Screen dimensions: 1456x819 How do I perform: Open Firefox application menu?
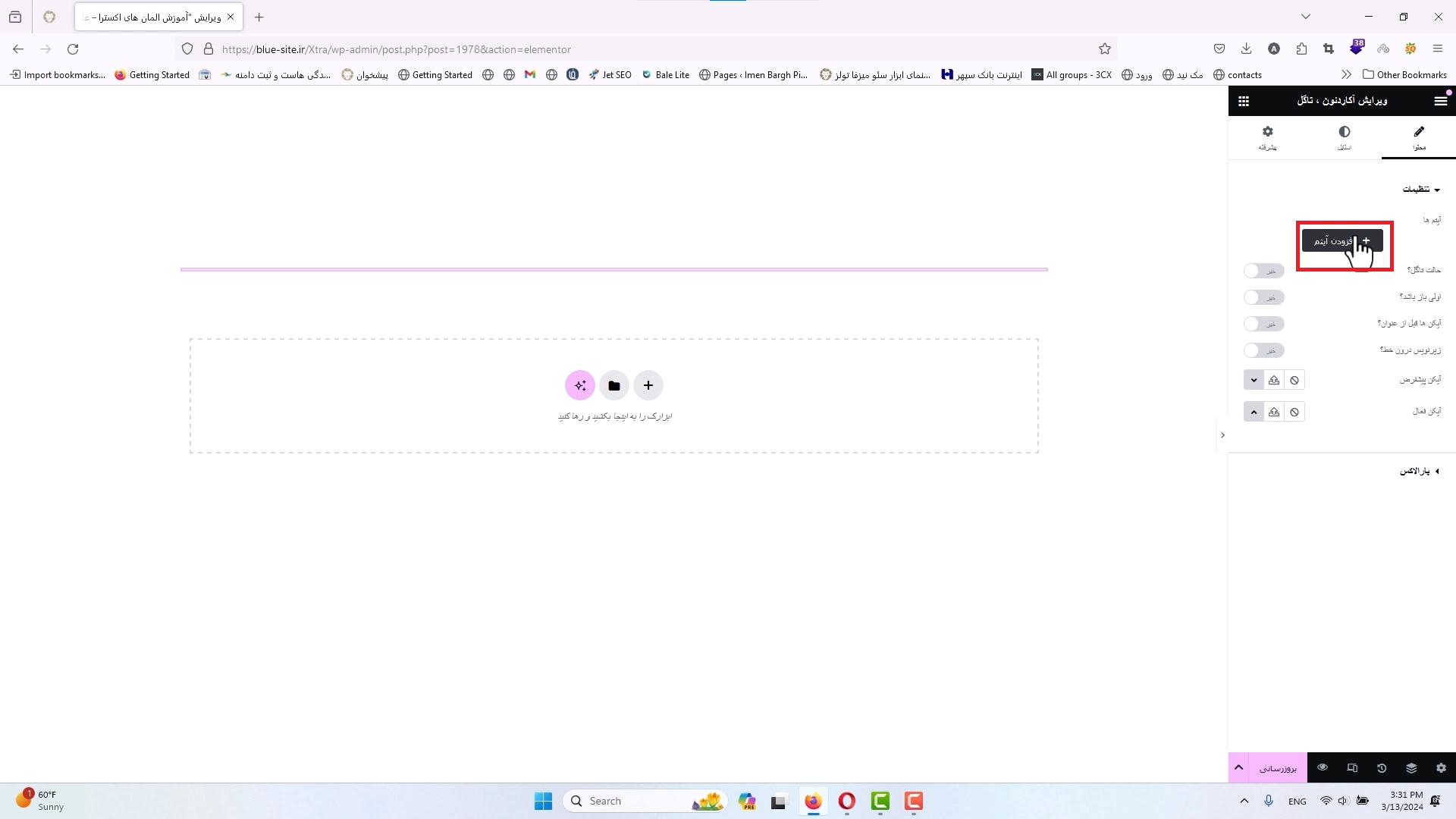pyautogui.click(x=1438, y=49)
